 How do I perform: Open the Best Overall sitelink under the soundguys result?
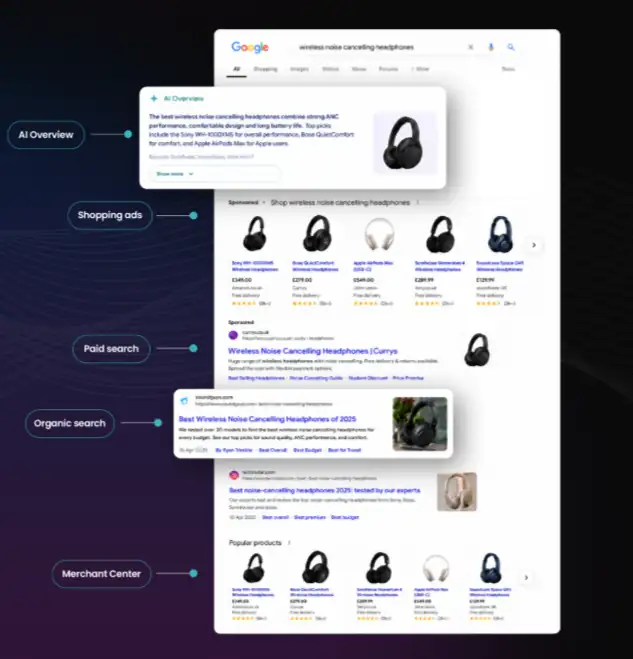pos(273,450)
